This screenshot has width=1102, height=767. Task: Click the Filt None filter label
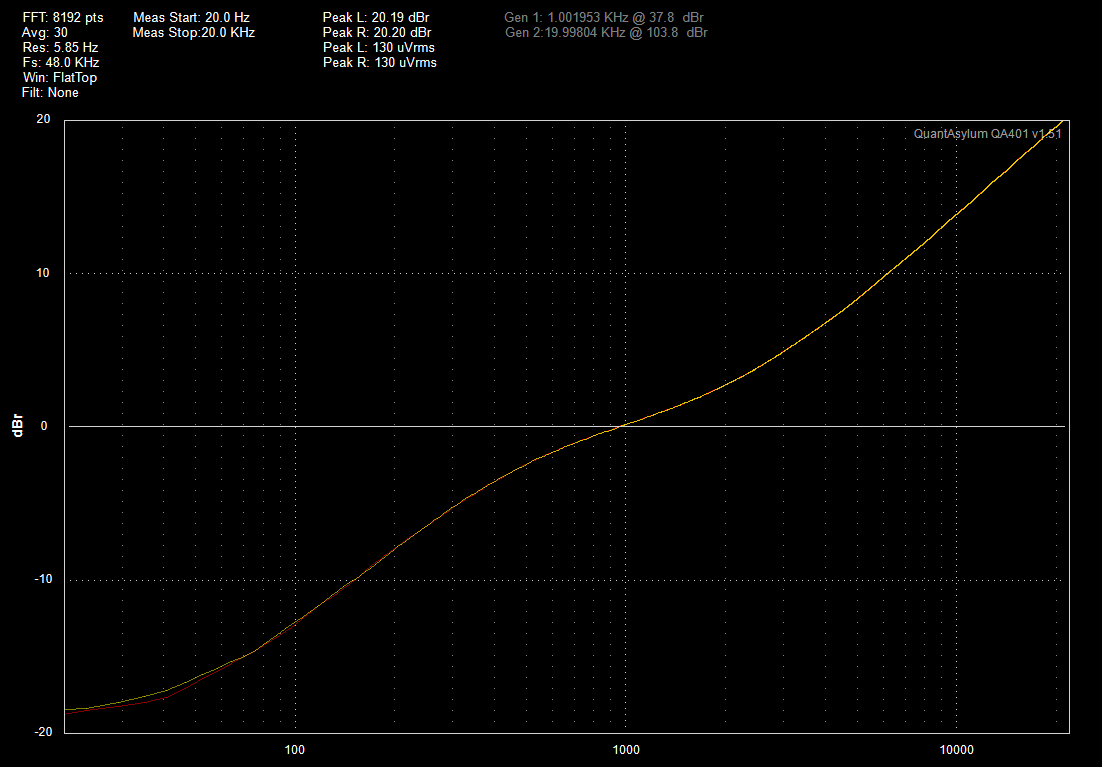[50, 92]
